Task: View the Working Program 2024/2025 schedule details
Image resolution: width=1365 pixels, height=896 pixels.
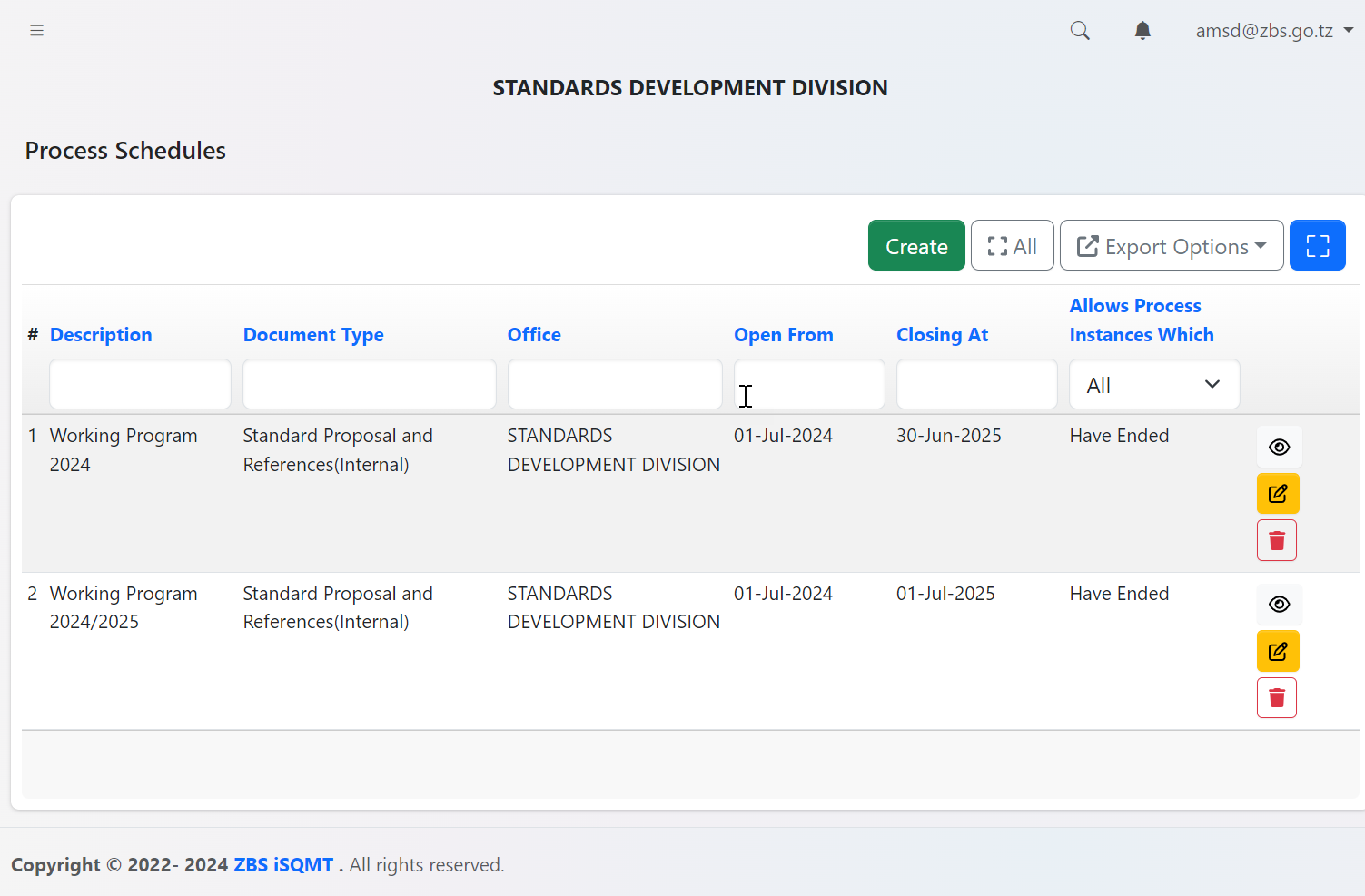Action: click(1279, 605)
